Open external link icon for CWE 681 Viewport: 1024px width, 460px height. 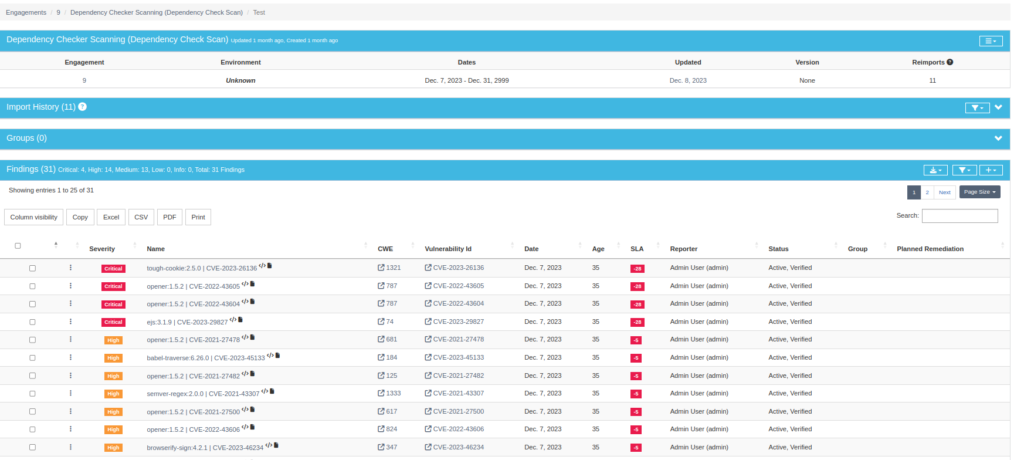pos(381,339)
